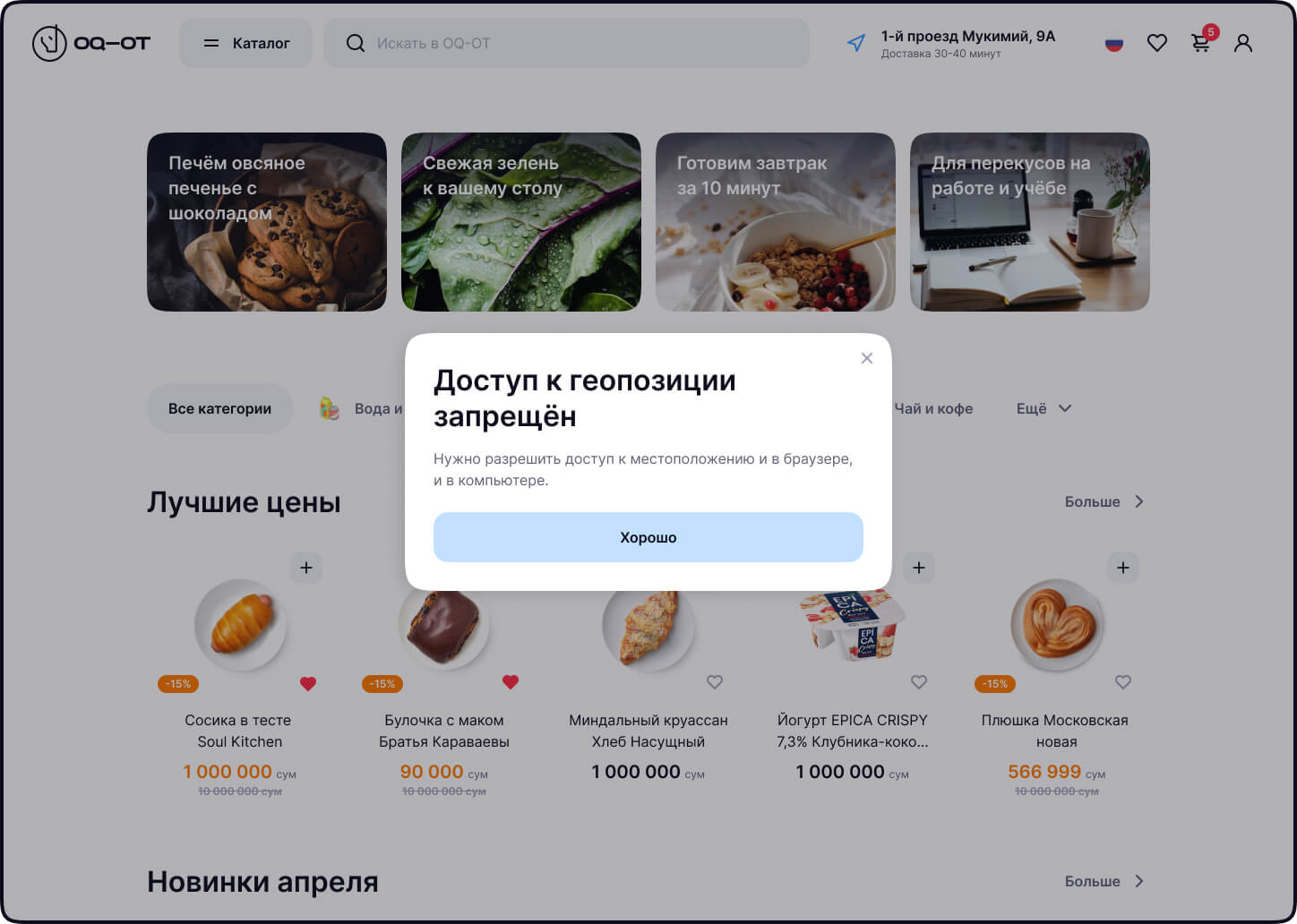Open Больше link for Новинки апреля
Image resolution: width=1297 pixels, height=924 pixels.
(1104, 881)
